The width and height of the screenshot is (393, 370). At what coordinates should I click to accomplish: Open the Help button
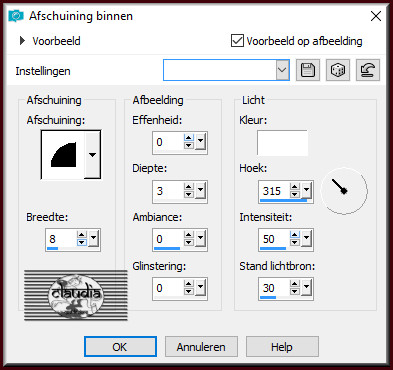click(x=282, y=347)
